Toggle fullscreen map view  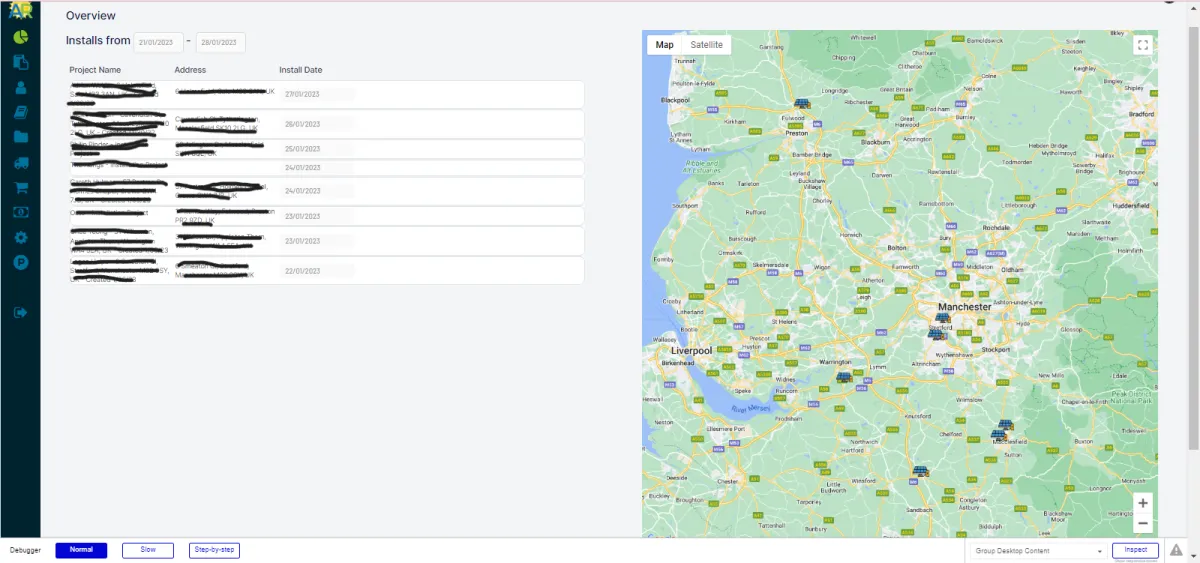click(x=1143, y=45)
